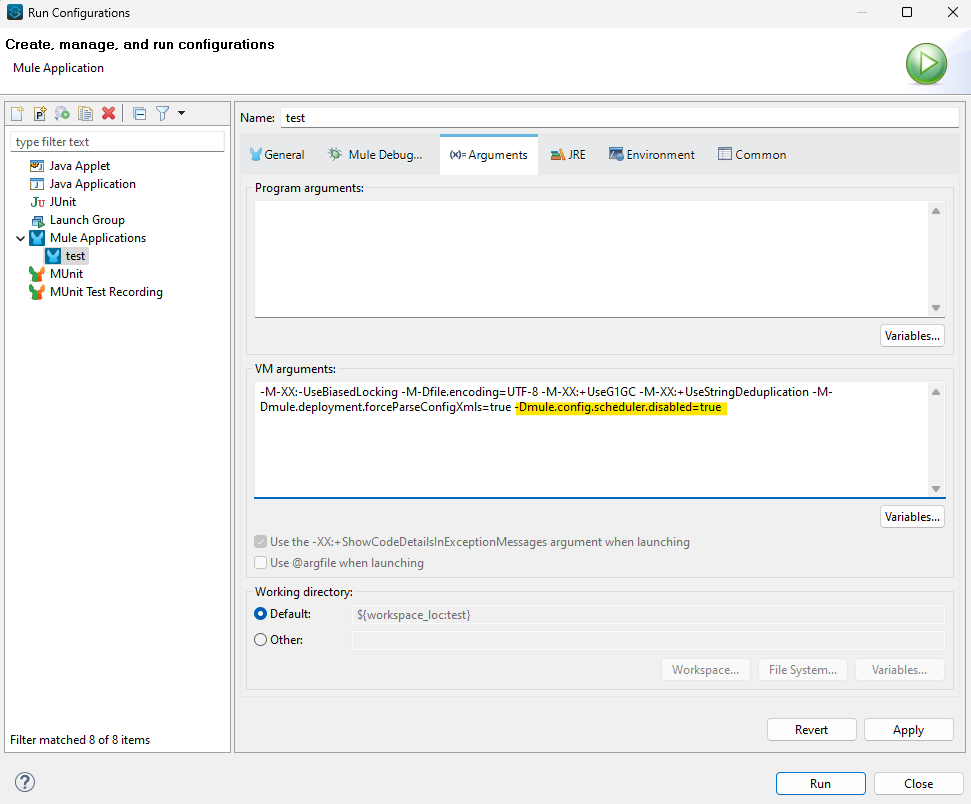Image resolution: width=971 pixels, height=804 pixels.
Task: Switch to the General tab
Action: click(x=277, y=155)
